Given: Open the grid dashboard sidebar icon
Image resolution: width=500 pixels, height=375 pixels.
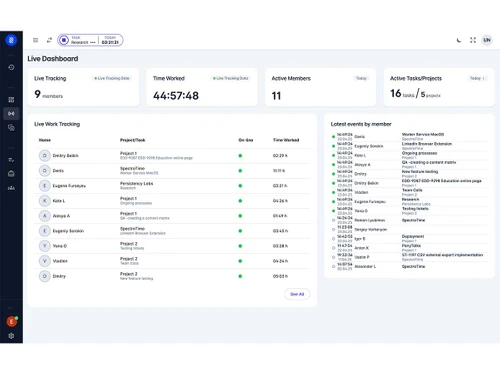Looking at the screenshot, I should click(x=11, y=99).
